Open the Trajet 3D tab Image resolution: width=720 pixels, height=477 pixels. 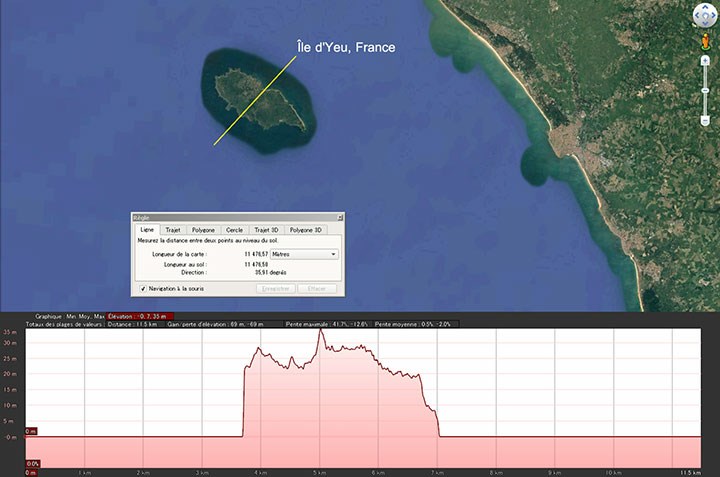266,230
